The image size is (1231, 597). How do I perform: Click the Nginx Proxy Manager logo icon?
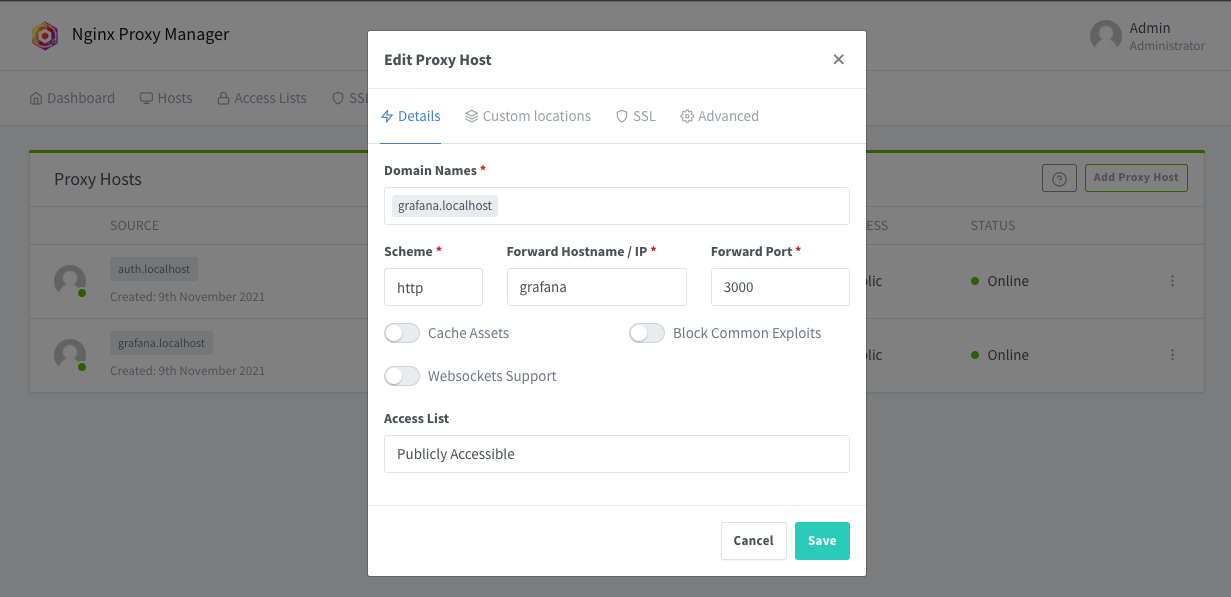click(45, 36)
